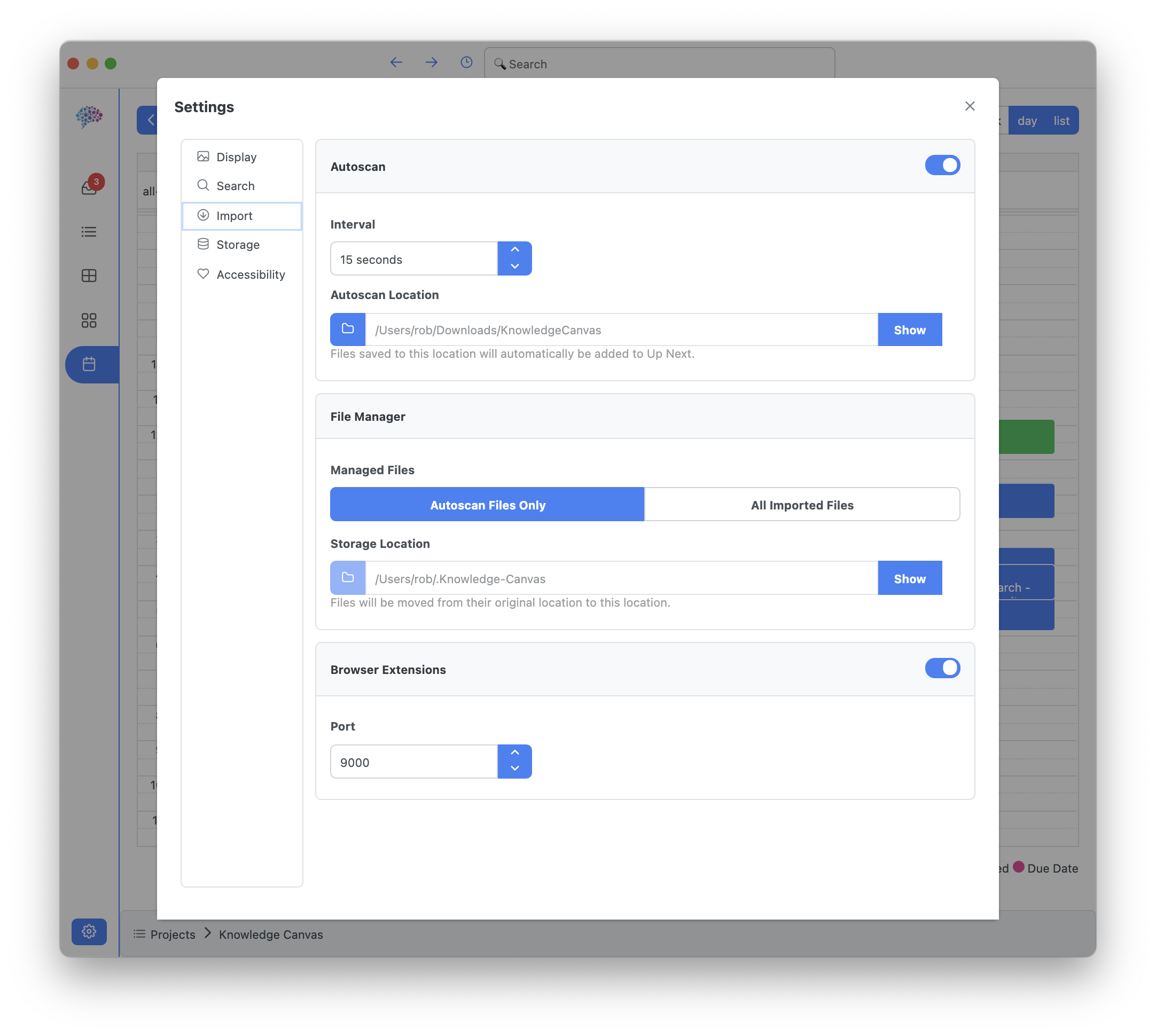
Task: Go back with the left arrow icon
Action: click(x=396, y=62)
